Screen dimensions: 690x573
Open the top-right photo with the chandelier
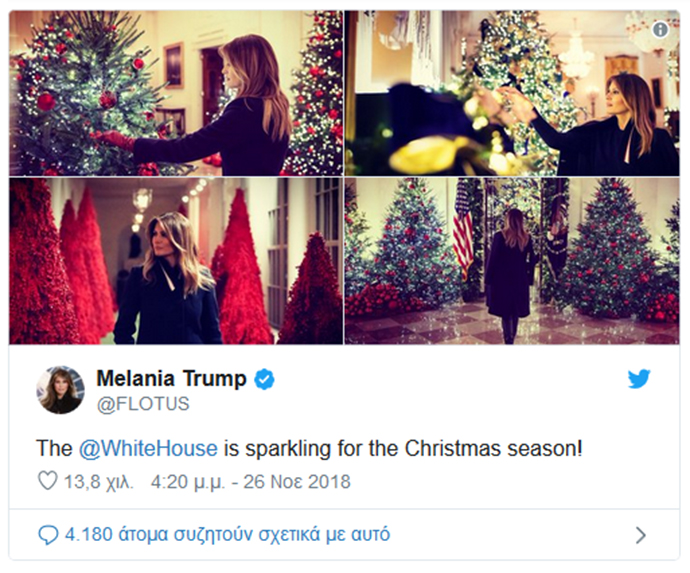512,93
